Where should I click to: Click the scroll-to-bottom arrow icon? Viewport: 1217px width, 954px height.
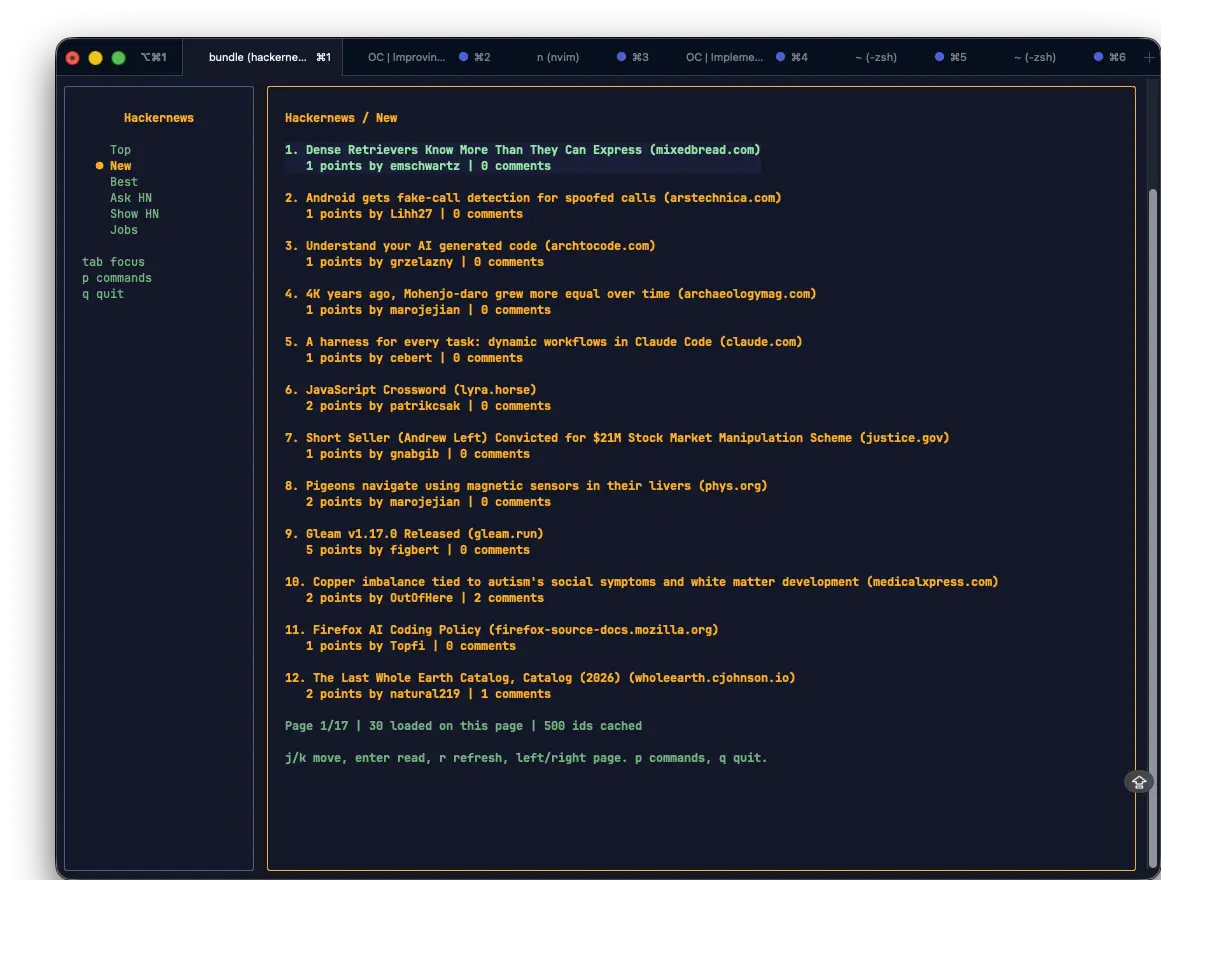click(x=1139, y=782)
